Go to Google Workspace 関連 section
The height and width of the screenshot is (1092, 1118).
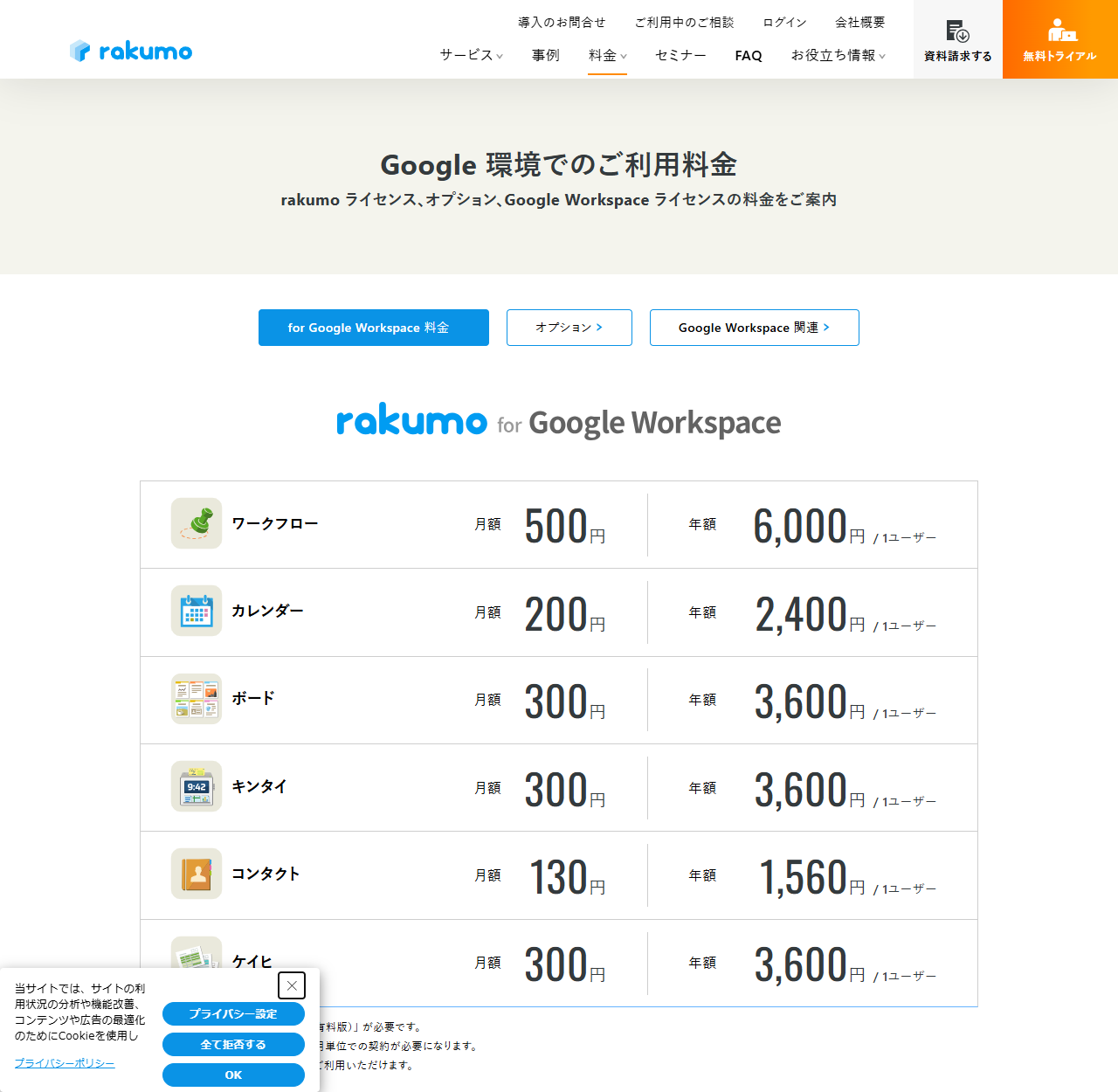pos(755,328)
